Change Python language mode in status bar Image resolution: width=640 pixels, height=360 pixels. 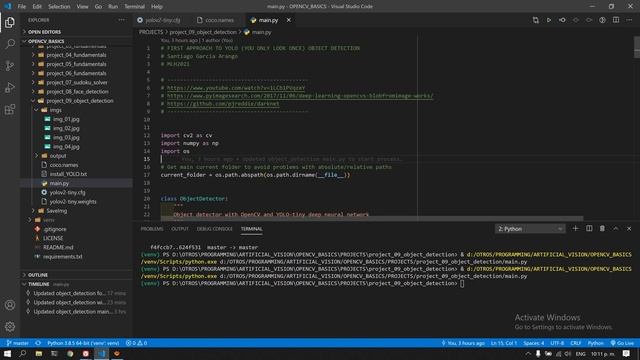click(596, 343)
